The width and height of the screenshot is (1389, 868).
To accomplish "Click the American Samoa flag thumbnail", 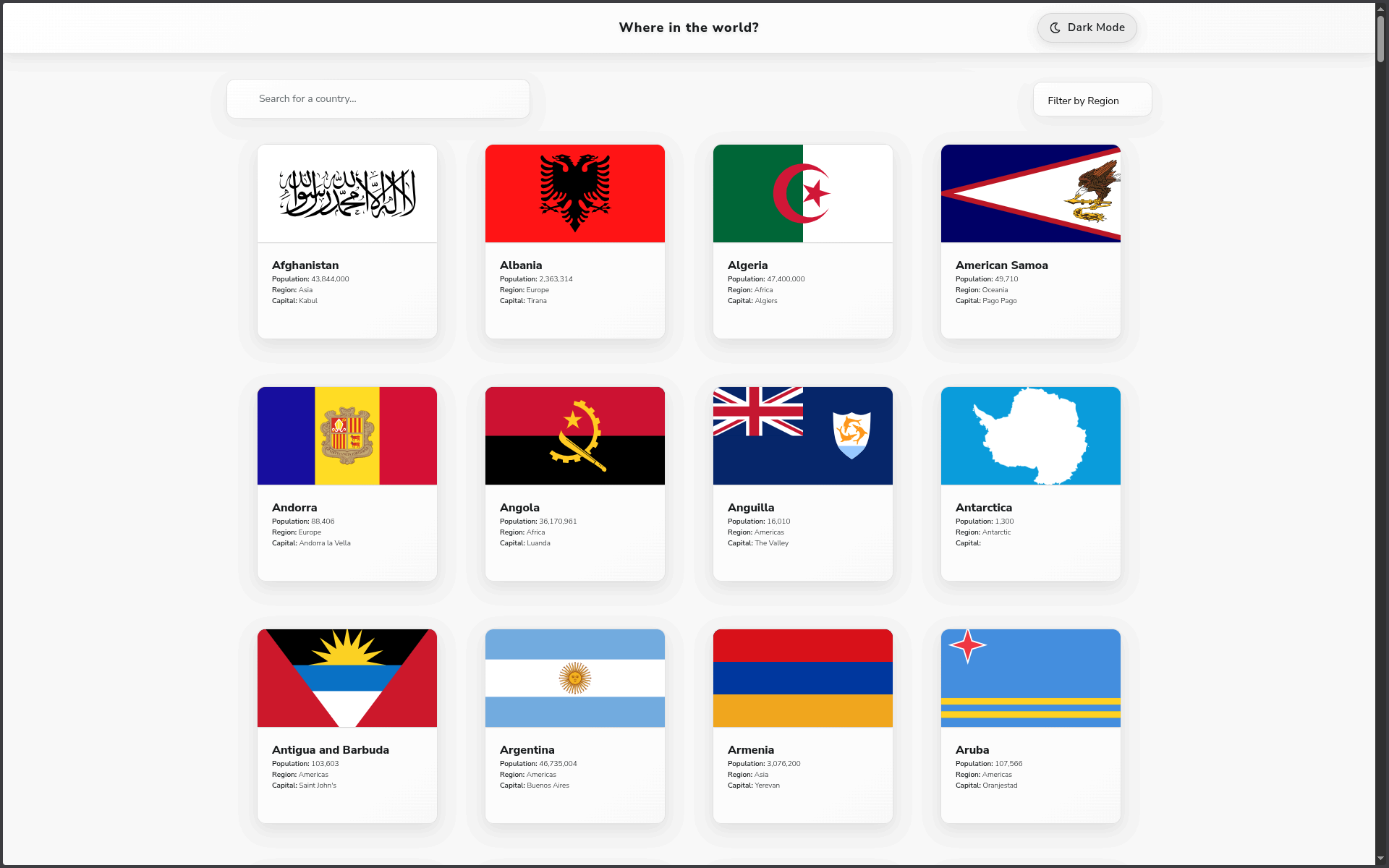I will click(1030, 193).
